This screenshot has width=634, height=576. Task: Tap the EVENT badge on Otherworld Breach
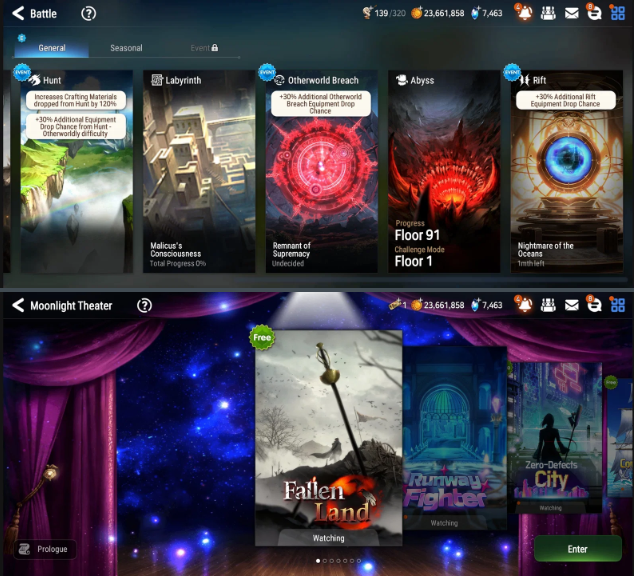[267, 73]
